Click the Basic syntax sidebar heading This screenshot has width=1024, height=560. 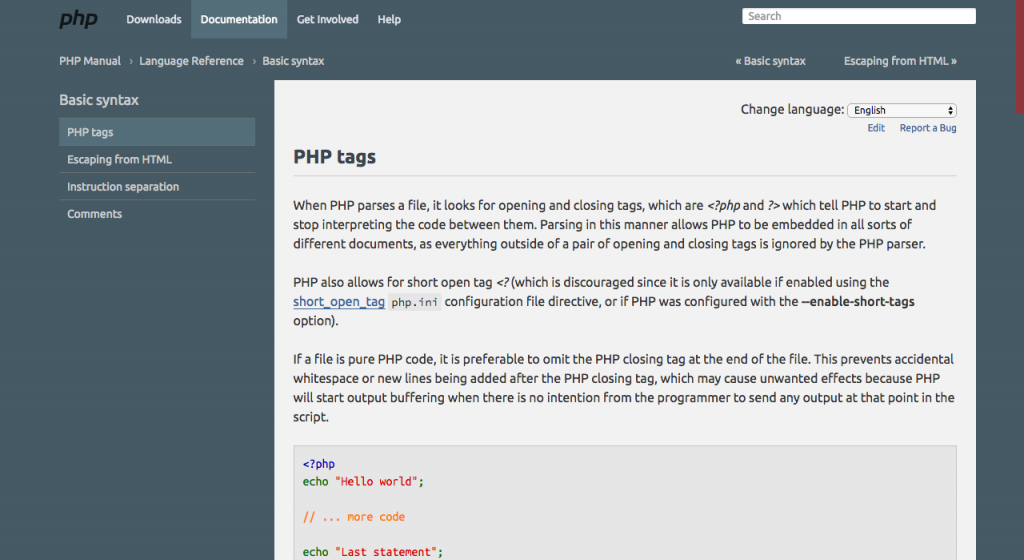[99, 100]
